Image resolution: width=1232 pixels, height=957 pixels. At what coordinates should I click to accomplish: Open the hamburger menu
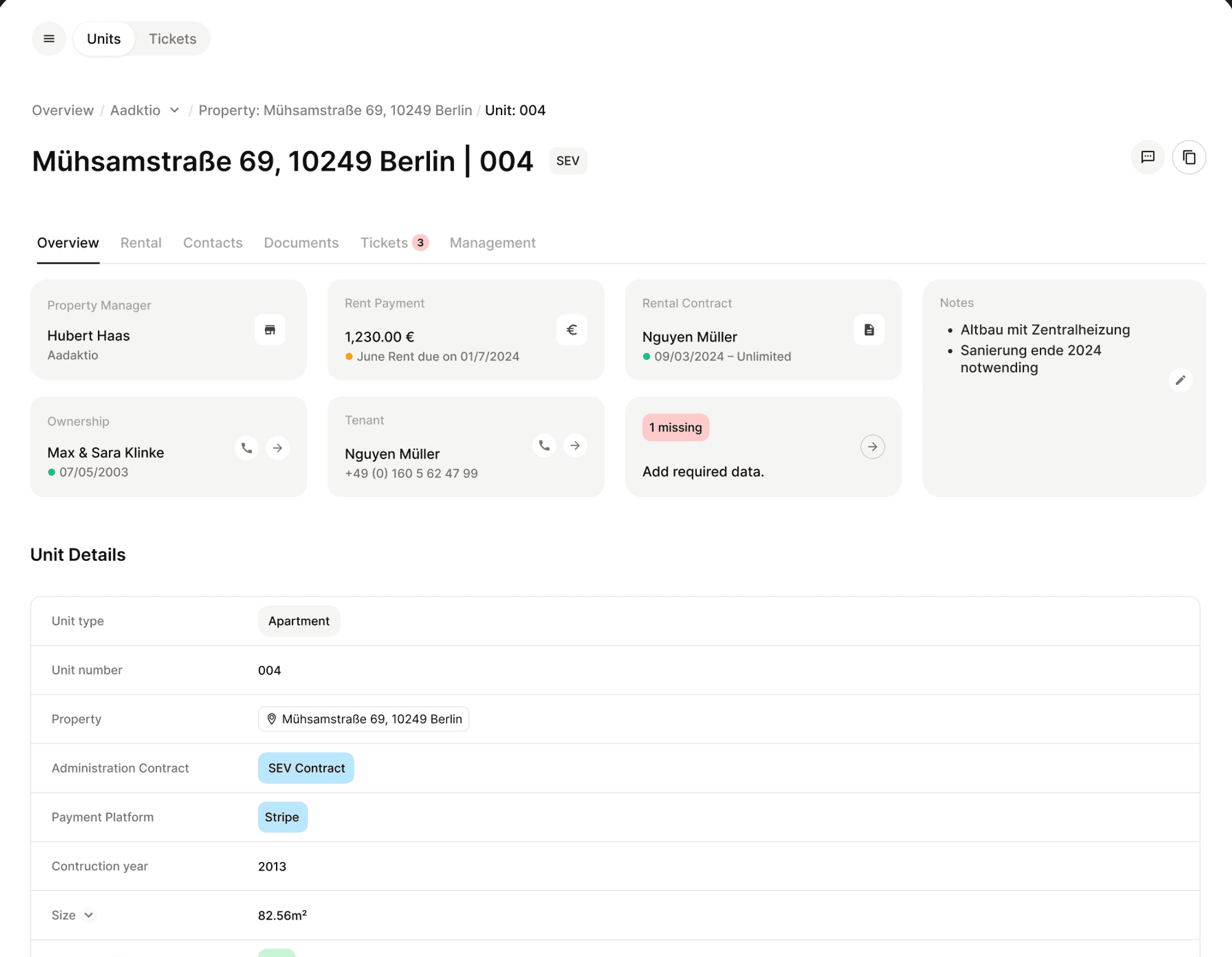49,39
